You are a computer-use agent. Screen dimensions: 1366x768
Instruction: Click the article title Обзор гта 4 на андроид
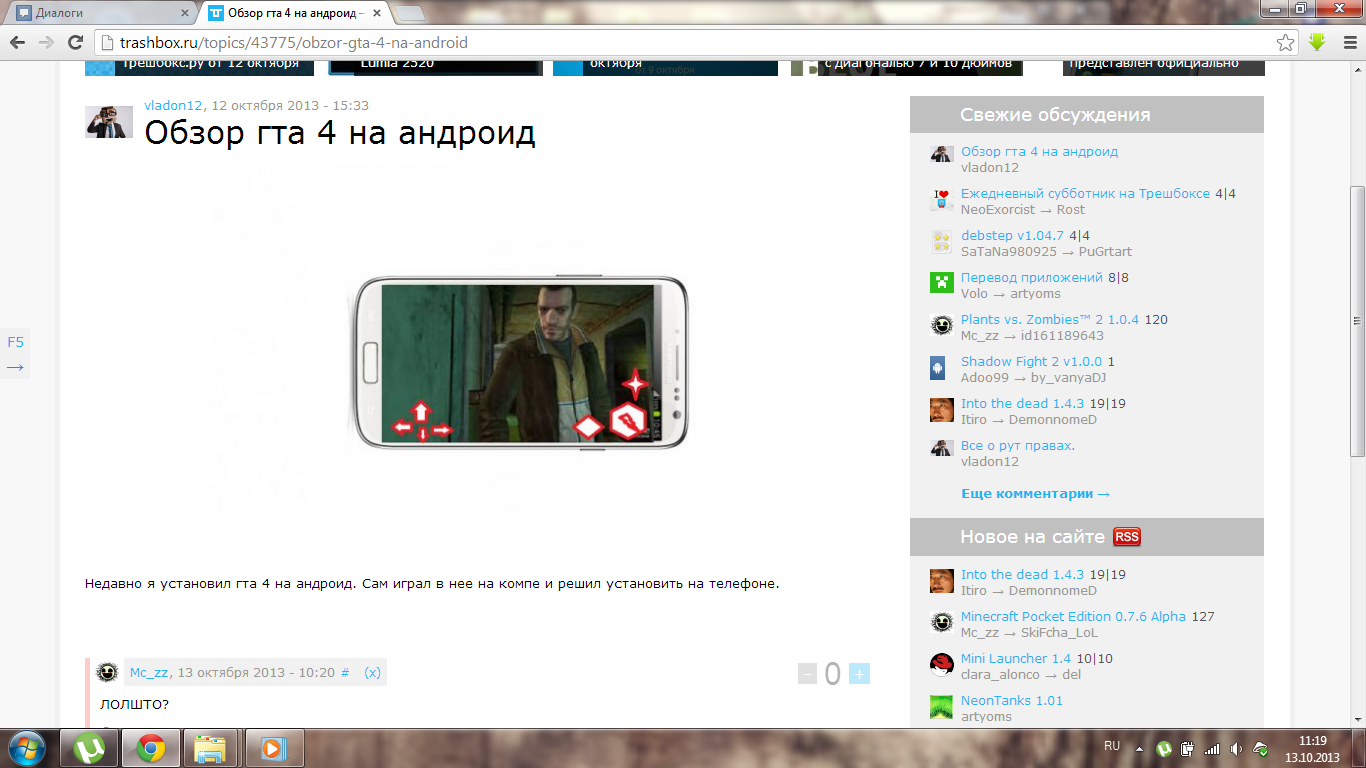pyautogui.click(x=340, y=132)
